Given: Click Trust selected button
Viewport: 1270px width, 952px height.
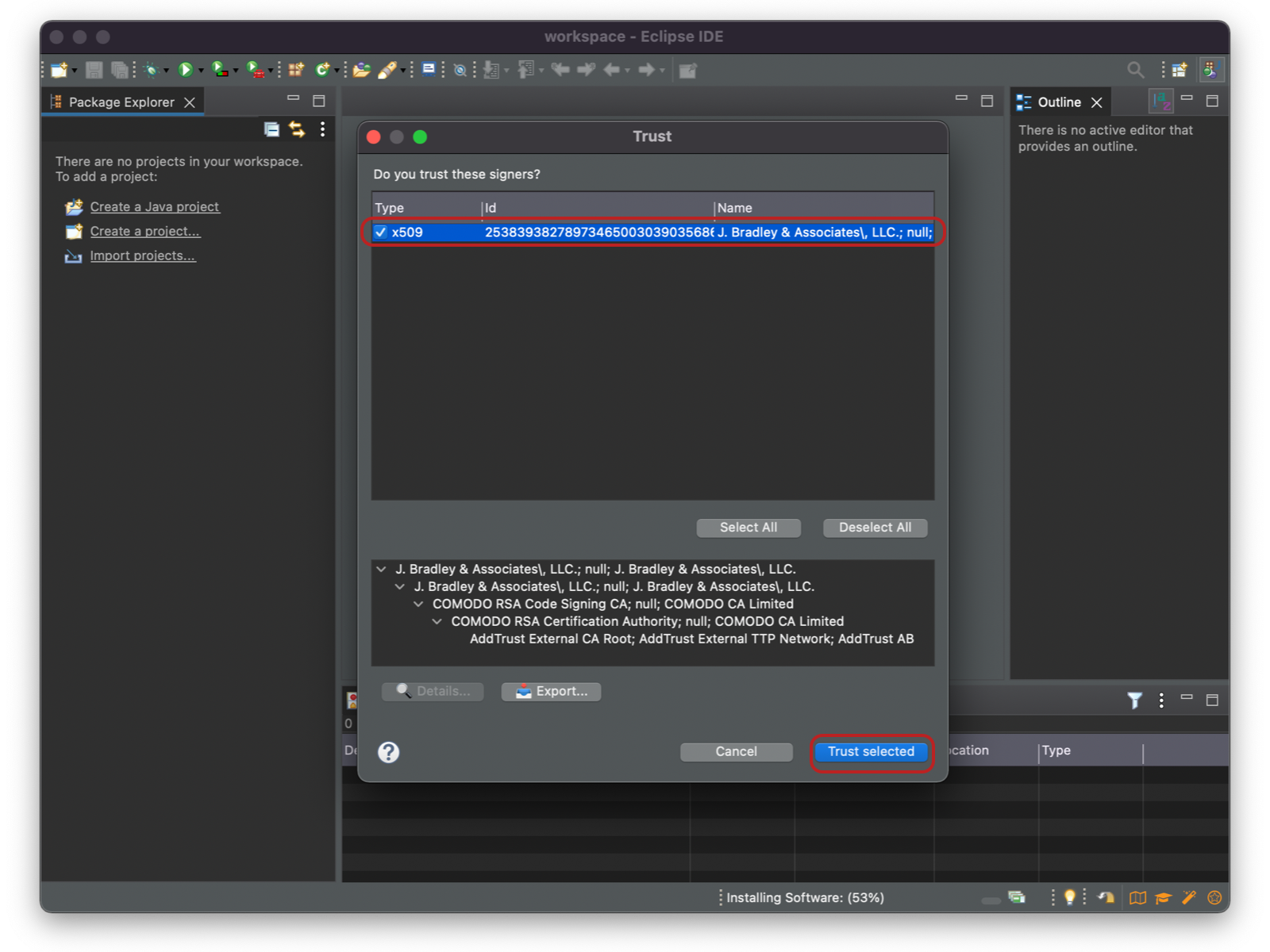Looking at the screenshot, I should tap(871, 751).
